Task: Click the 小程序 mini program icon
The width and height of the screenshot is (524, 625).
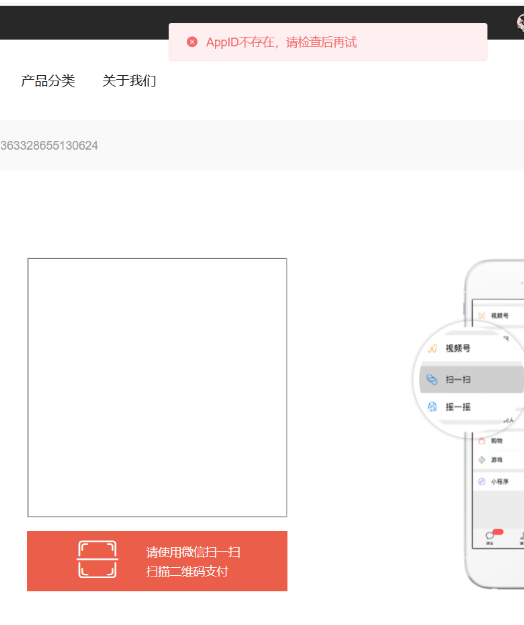Action: (x=482, y=482)
